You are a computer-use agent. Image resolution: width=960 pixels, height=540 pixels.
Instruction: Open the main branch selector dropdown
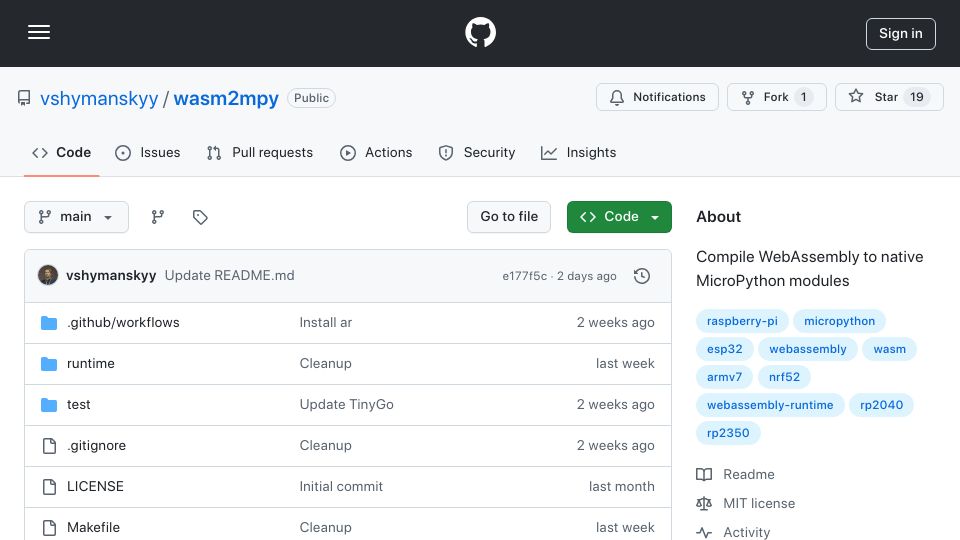[x=77, y=217]
